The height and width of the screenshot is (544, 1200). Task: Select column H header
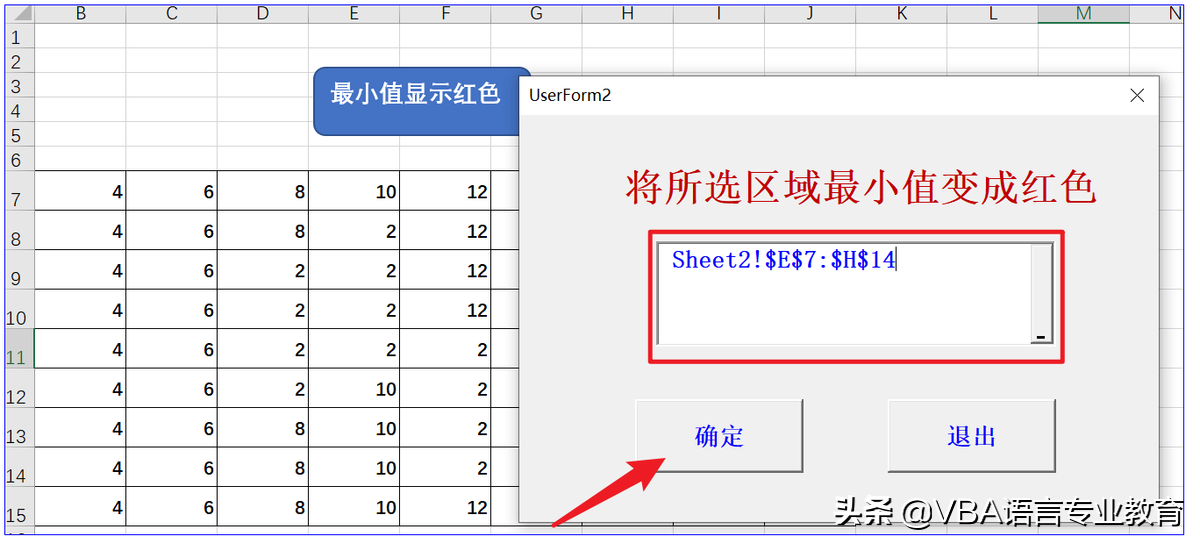tap(628, 14)
